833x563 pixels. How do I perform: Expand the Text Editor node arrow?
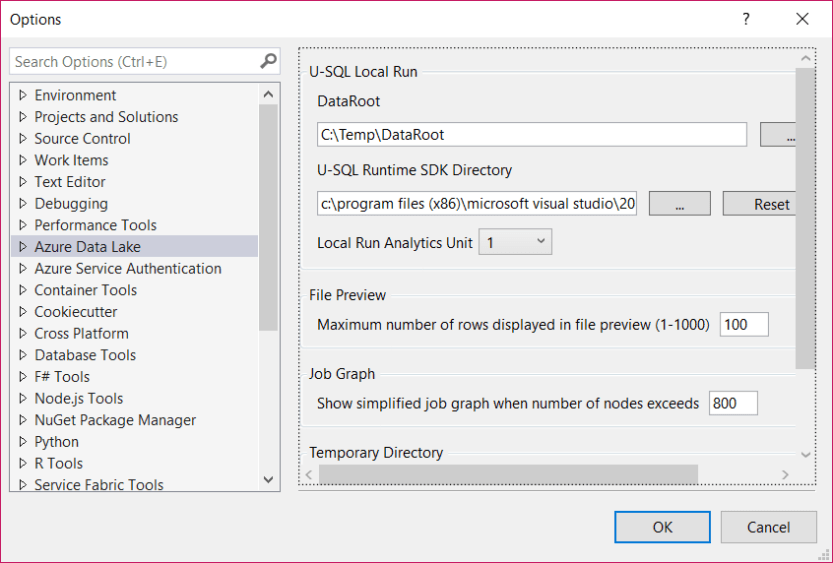[23, 182]
